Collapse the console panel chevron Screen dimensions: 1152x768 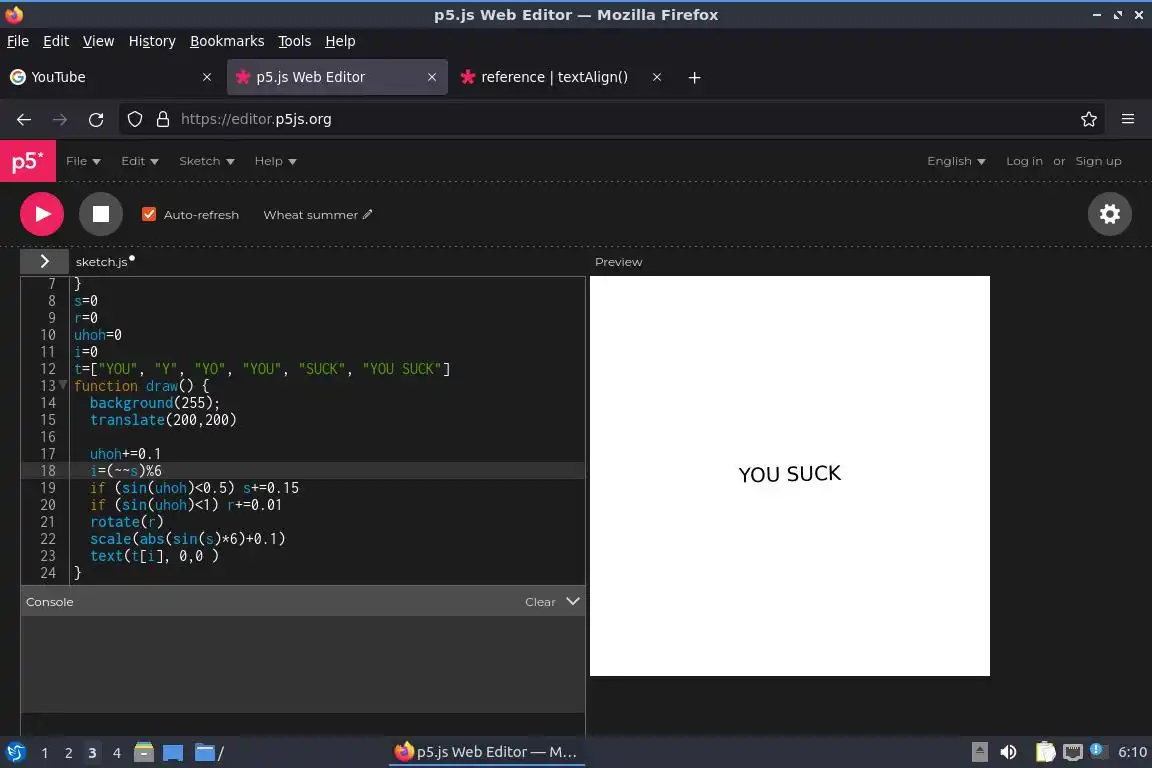click(x=573, y=601)
